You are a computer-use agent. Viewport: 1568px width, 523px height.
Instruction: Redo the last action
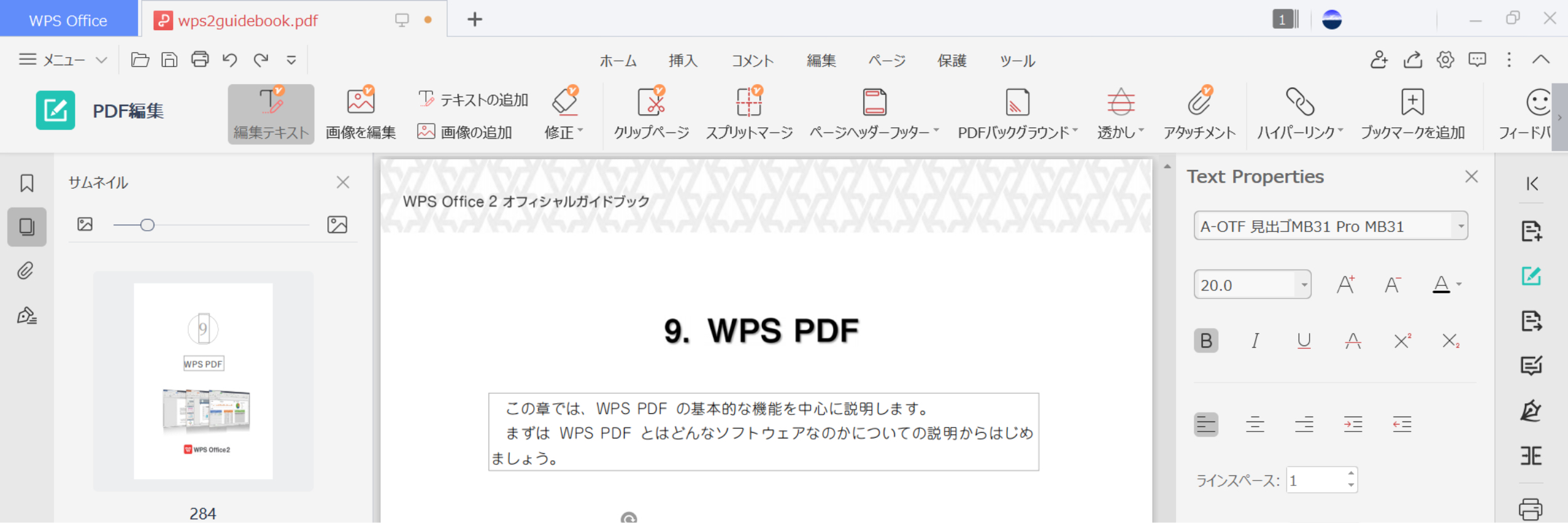pos(261,60)
